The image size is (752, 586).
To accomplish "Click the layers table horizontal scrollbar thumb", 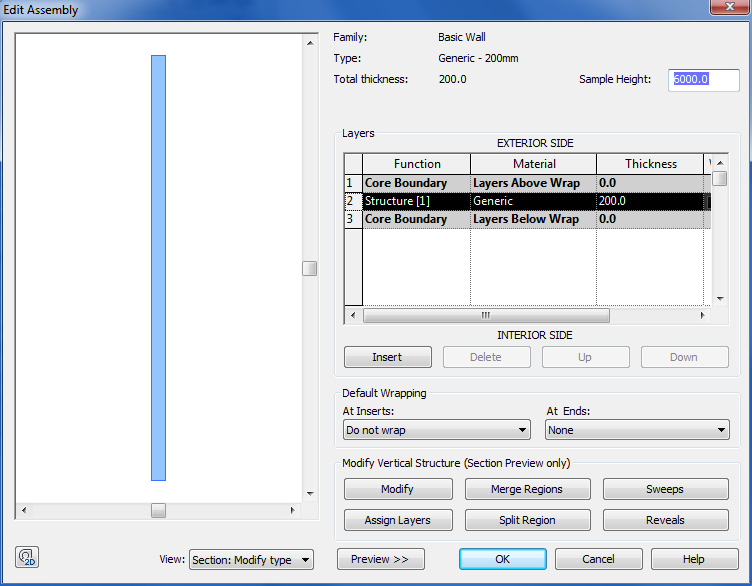I will tap(486, 316).
